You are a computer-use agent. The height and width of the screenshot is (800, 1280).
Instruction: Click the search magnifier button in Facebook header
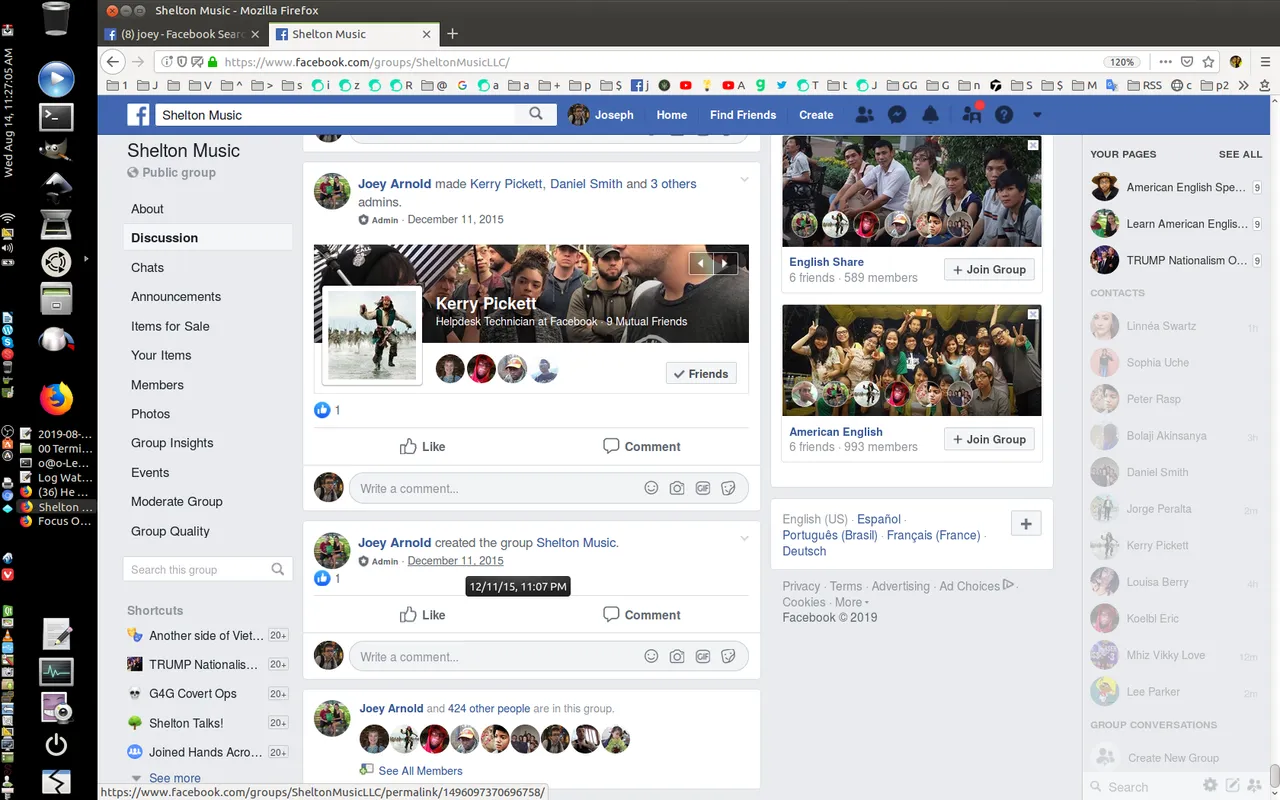click(x=536, y=114)
